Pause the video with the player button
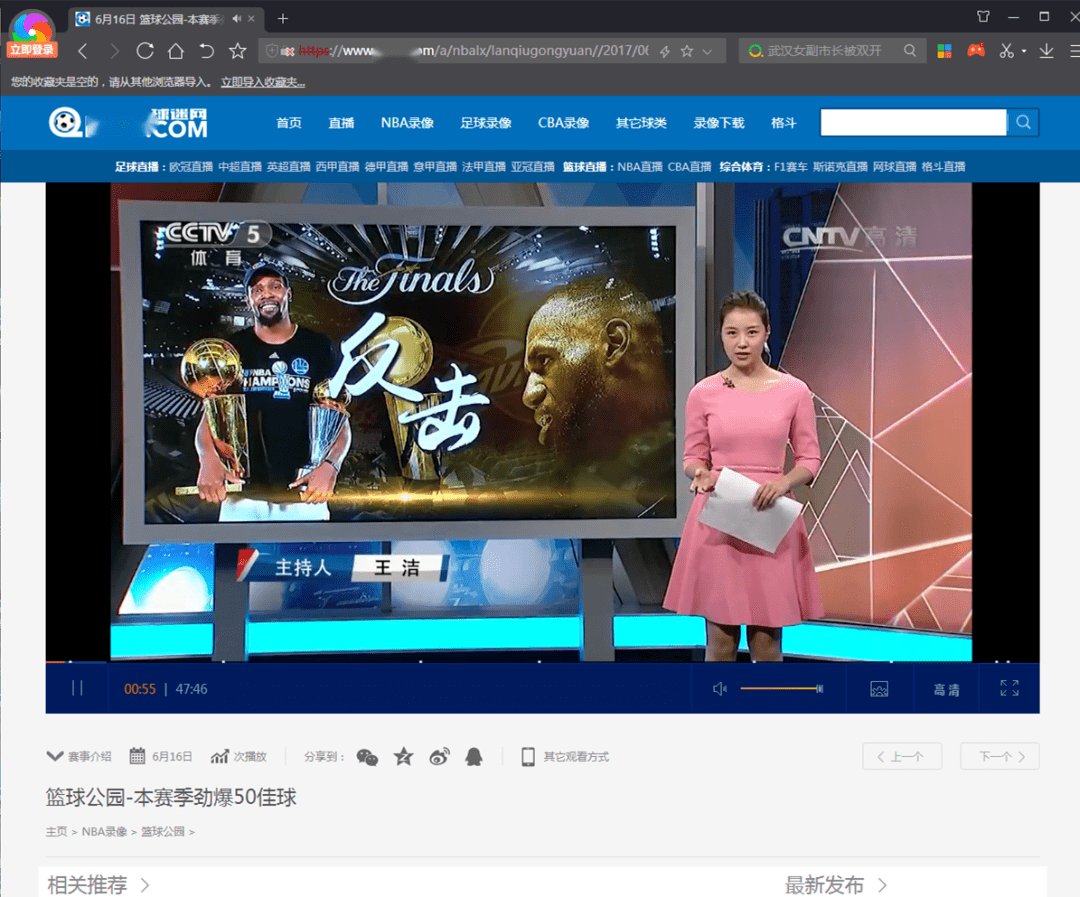Screen dimensions: 1080x897 click(x=77, y=688)
